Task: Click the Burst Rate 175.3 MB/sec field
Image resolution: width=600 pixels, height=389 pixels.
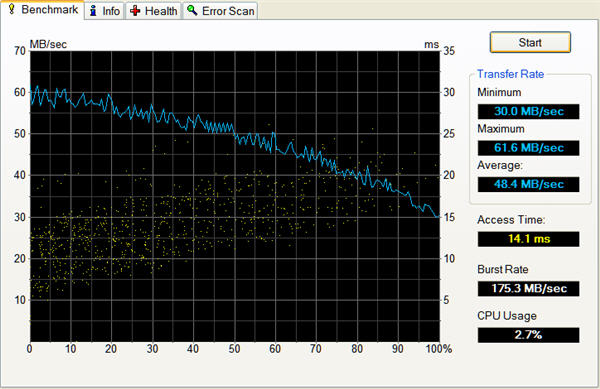Action: [x=528, y=288]
